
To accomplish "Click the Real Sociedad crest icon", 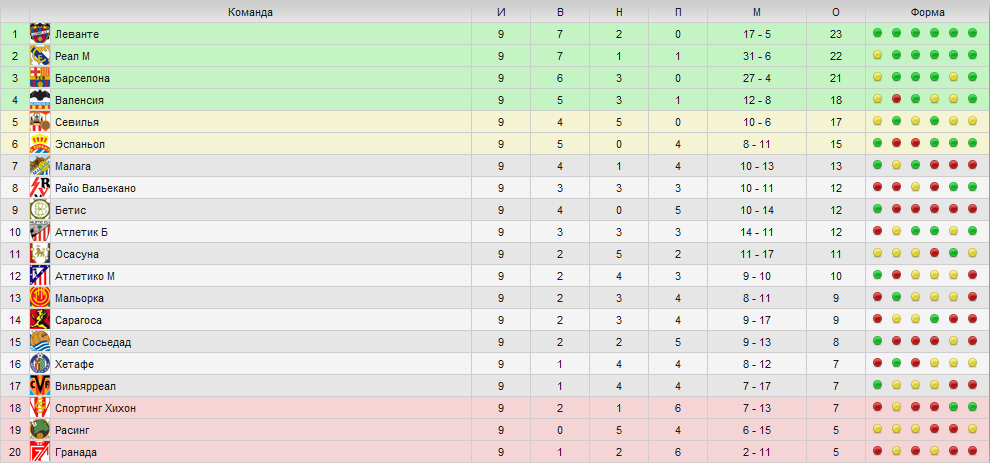I will 40,342.
